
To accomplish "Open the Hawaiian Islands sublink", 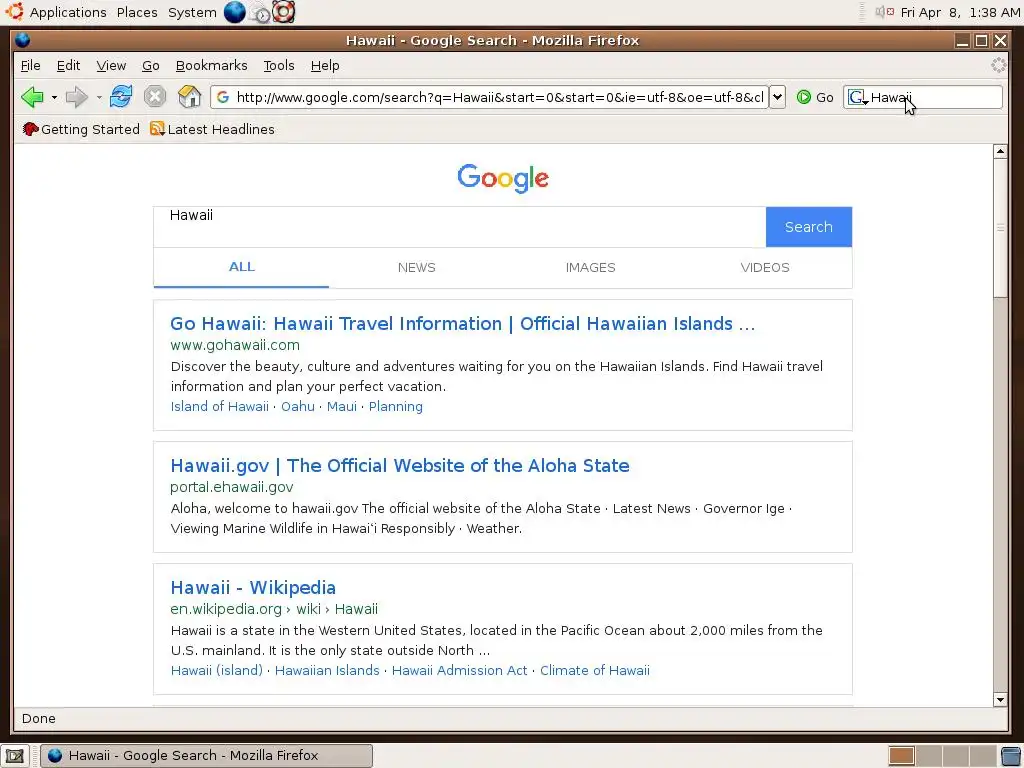I will click(327, 670).
